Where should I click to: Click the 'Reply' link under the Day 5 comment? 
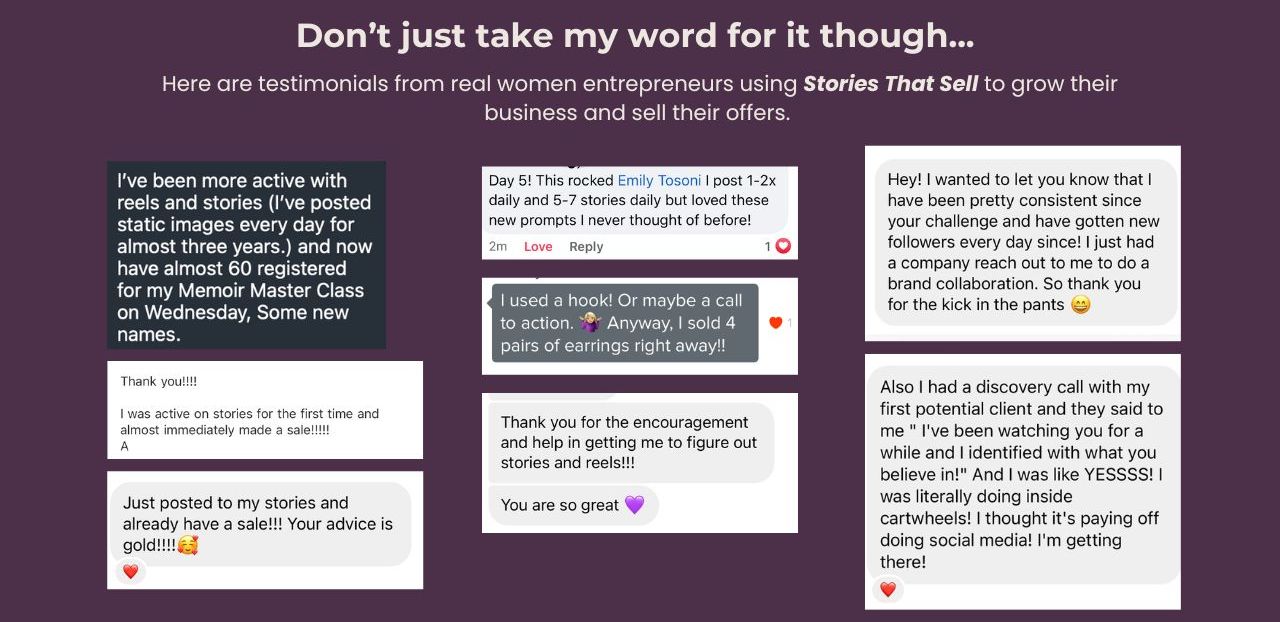(x=586, y=246)
